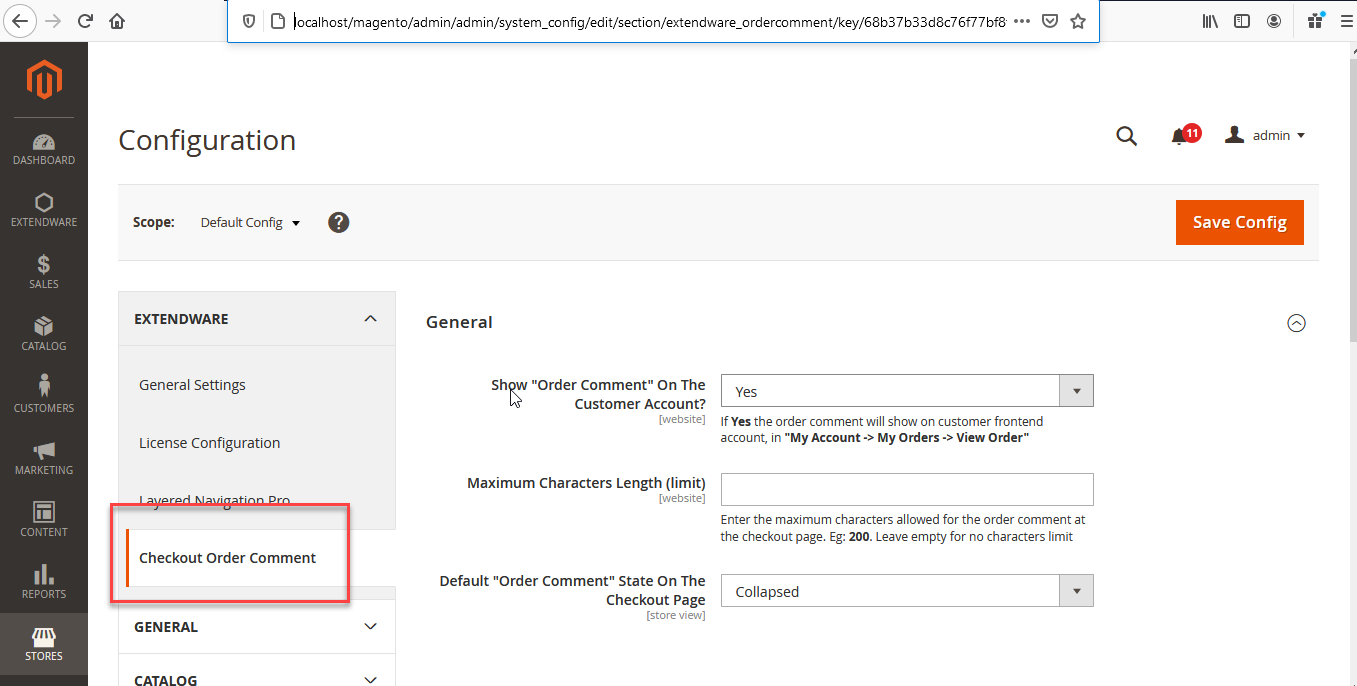Open the Sales sidebar menu
1357x686 pixels.
click(44, 273)
